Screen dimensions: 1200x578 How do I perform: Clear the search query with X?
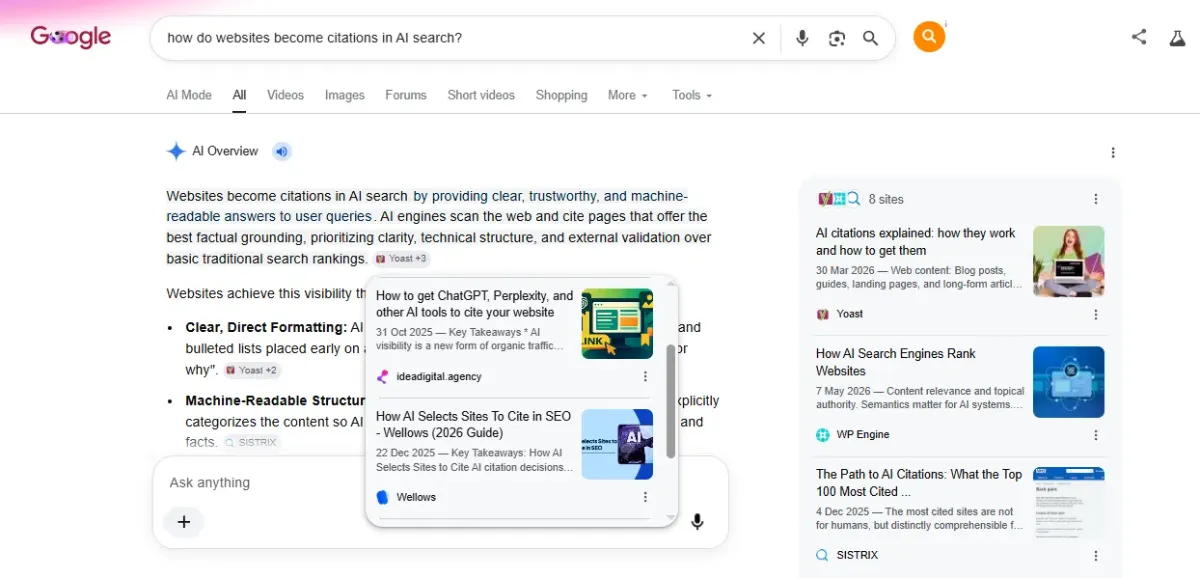[759, 38]
